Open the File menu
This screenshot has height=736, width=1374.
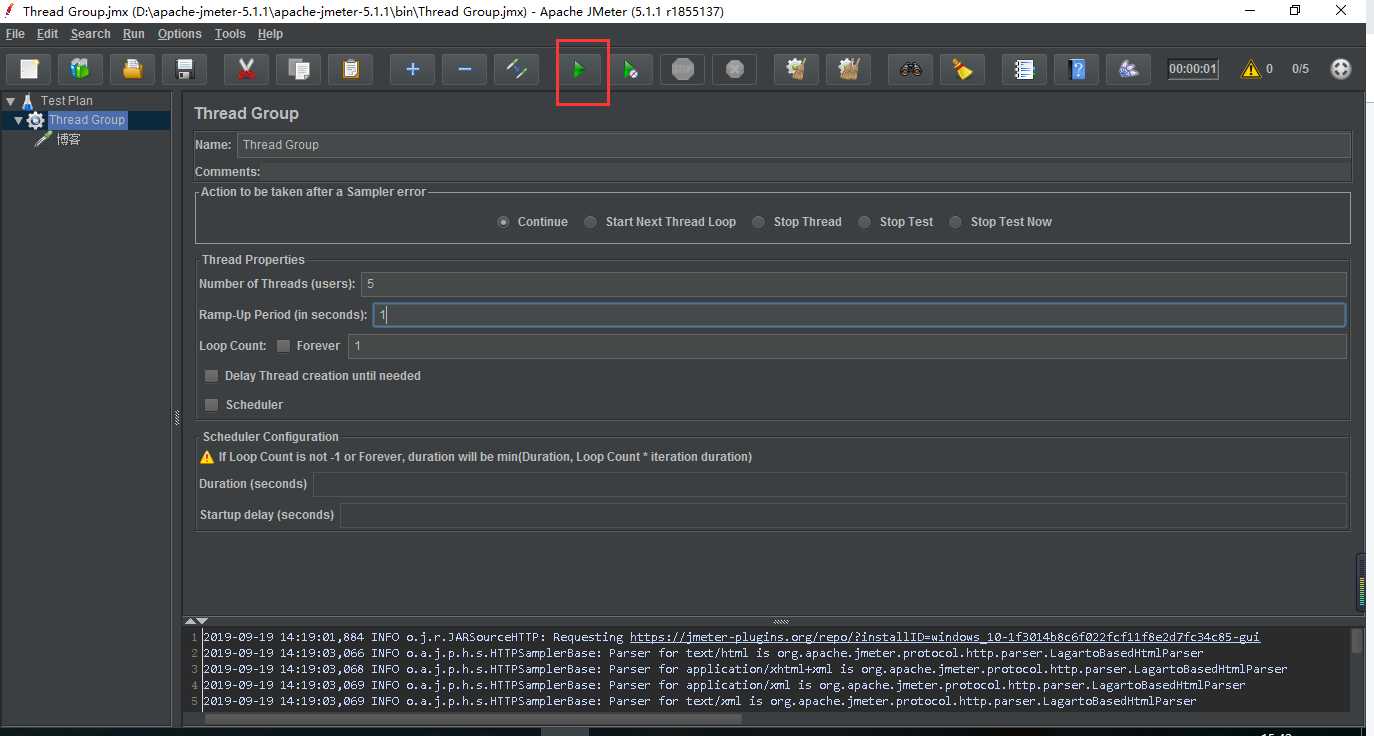click(x=15, y=34)
